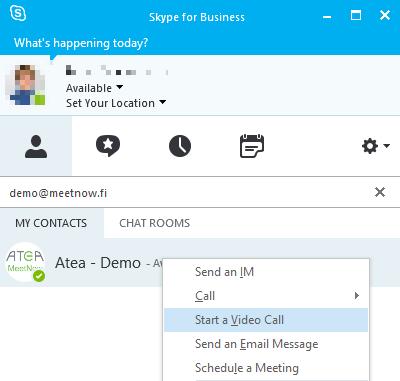Open the Options gear icon
Screen dimensions: 400x381
[x=370, y=146]
